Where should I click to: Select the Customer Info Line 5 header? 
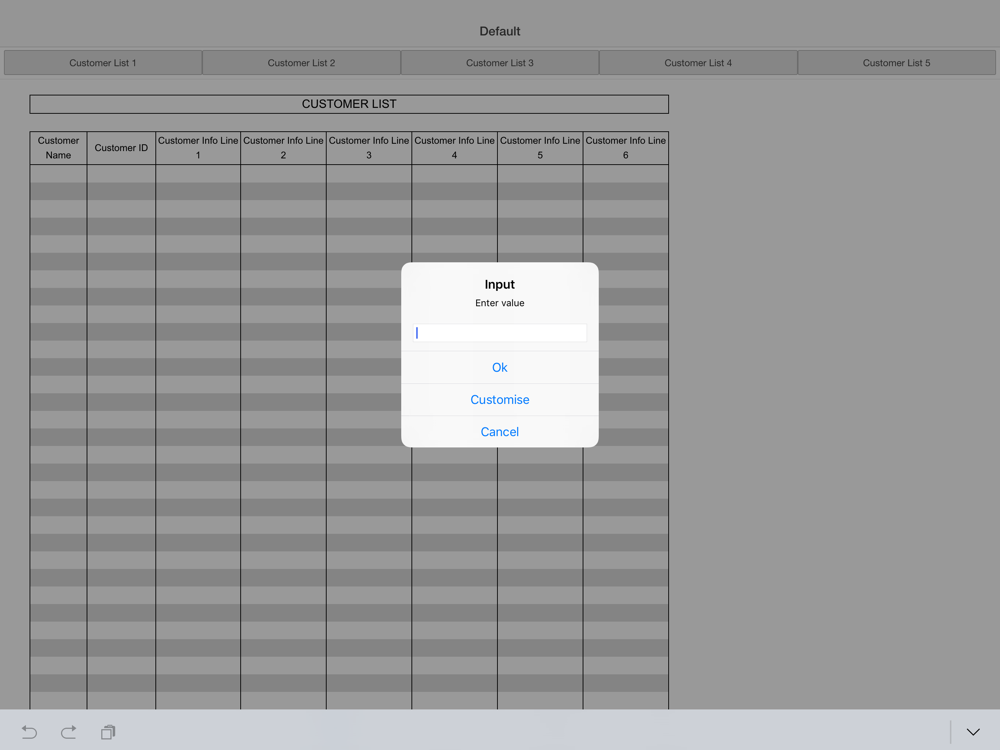tap(540, 148)
